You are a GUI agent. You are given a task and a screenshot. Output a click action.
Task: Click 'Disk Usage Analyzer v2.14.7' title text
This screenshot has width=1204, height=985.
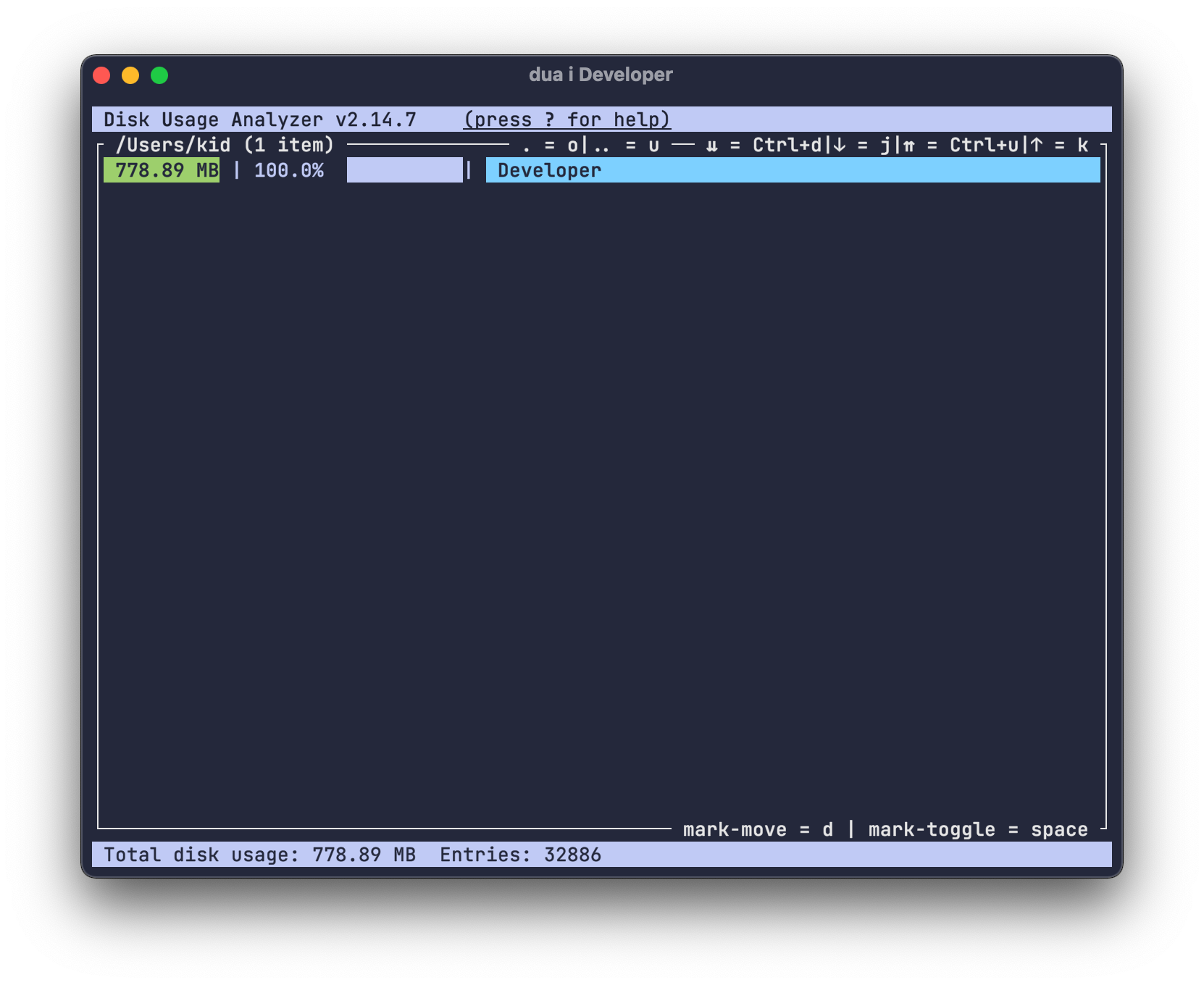point(260,120)
